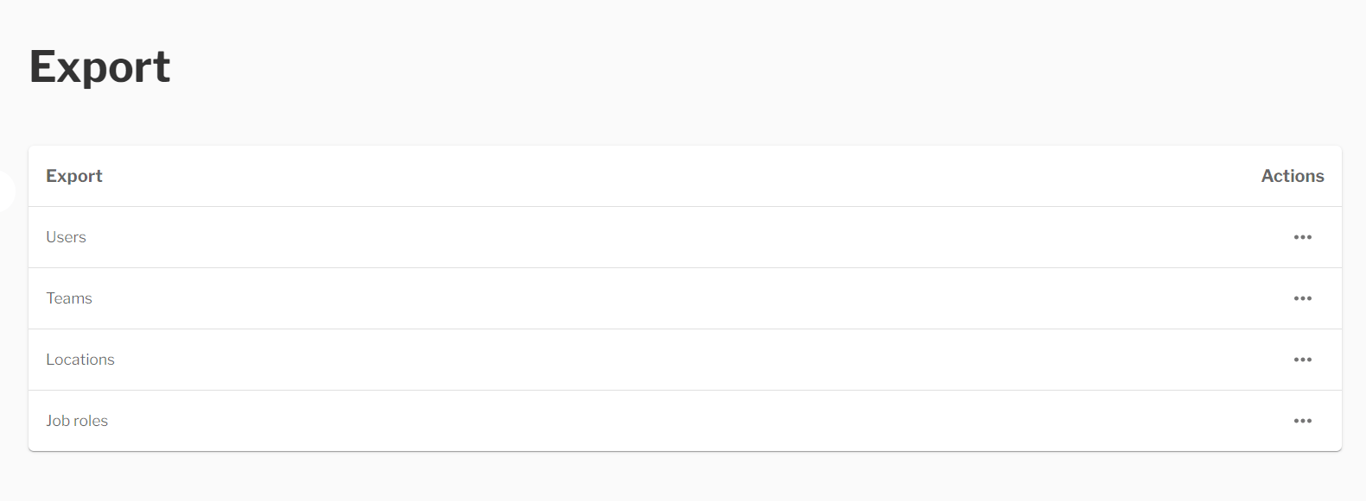Click the Actions column header
The image size is (1366, 501).
(x=1292, y=176)
